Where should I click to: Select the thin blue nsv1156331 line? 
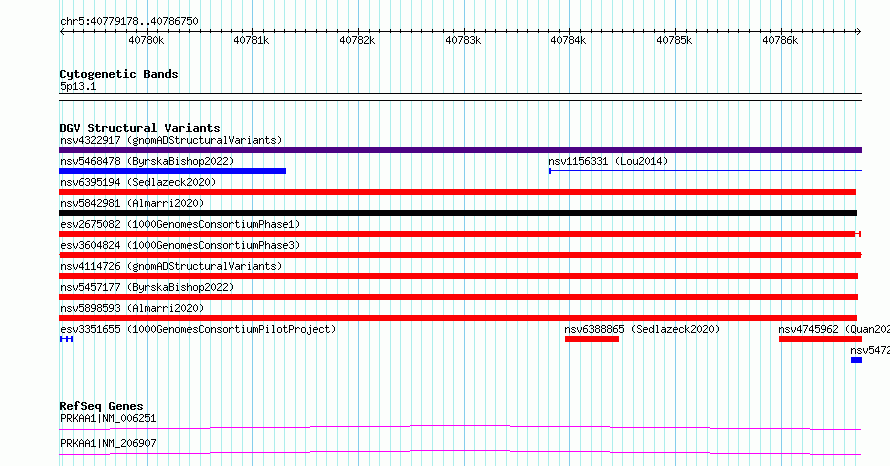(x=705, y=170)
